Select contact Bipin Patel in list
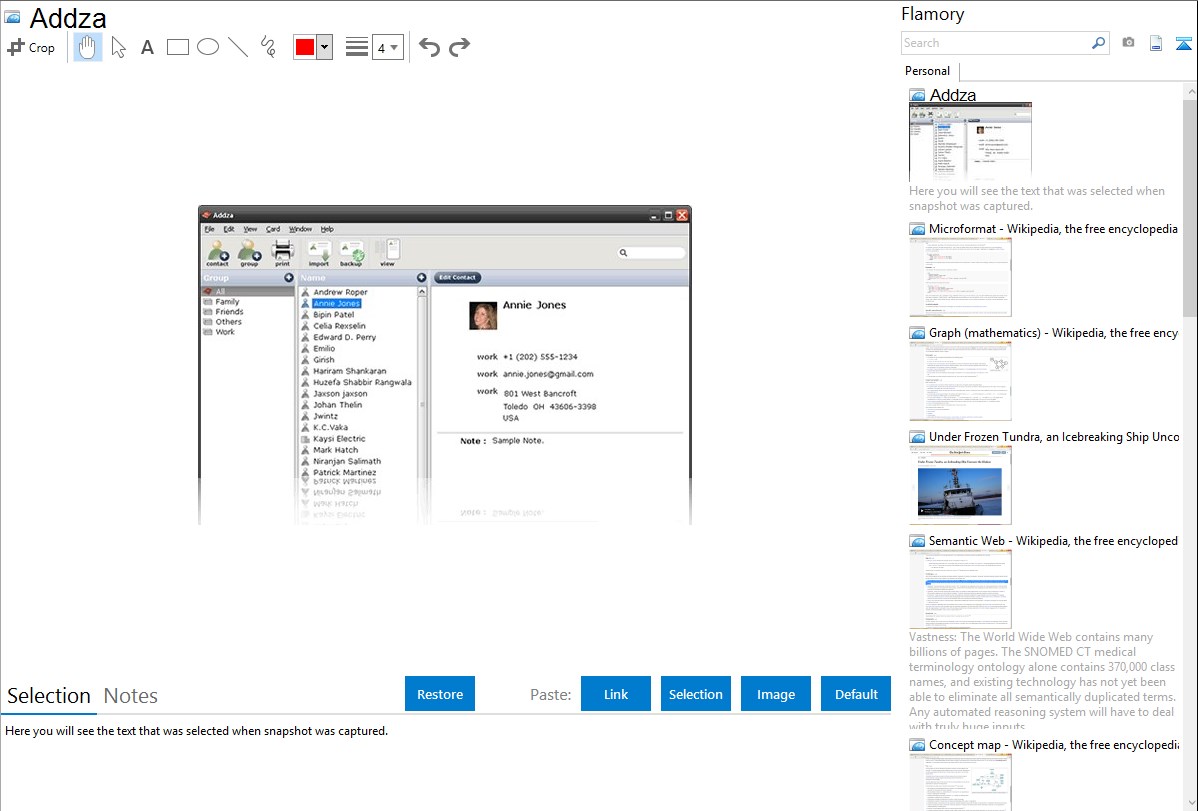The image size is (1198, 811). click(x=333, y=314)
